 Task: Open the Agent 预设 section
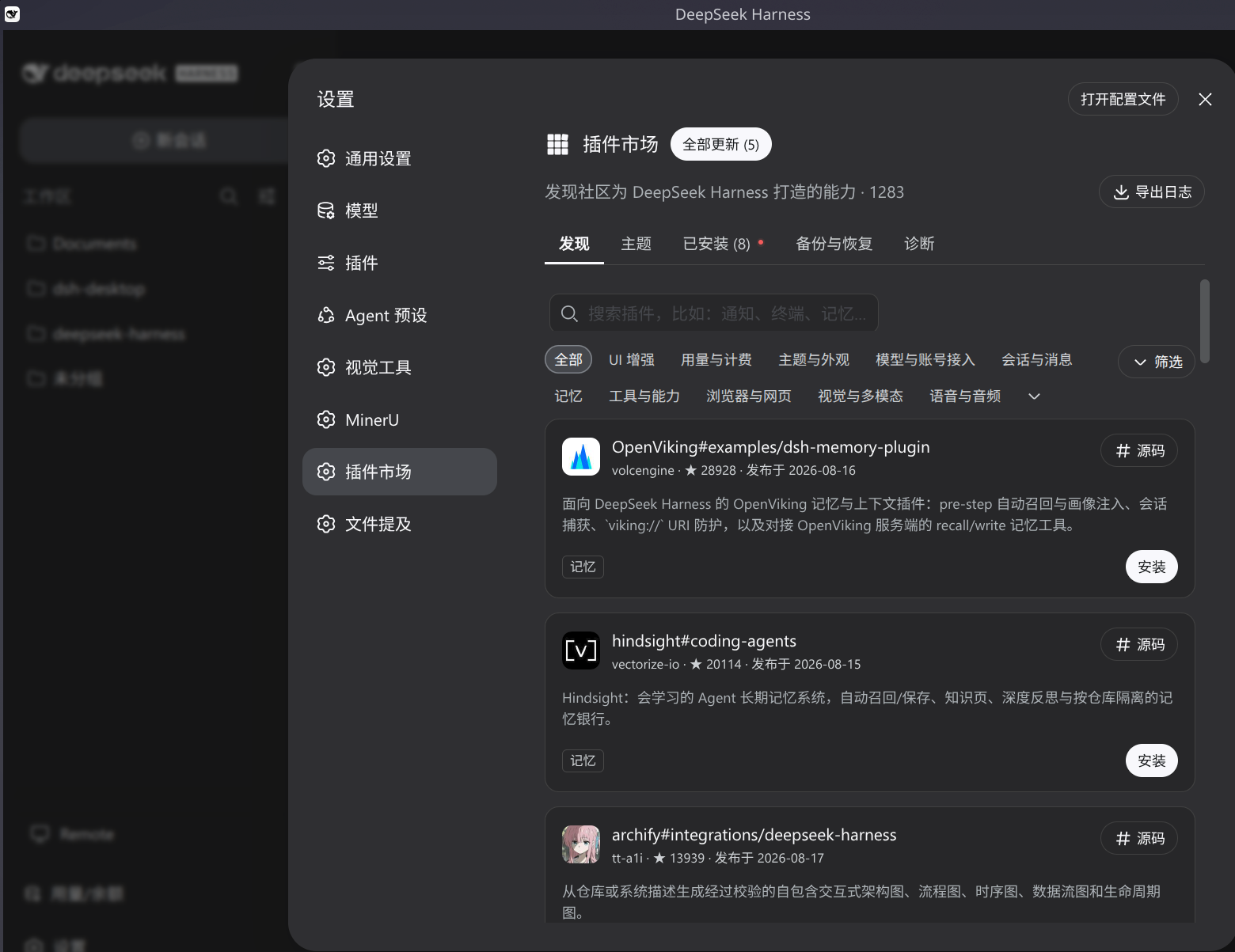click(400, 315)
